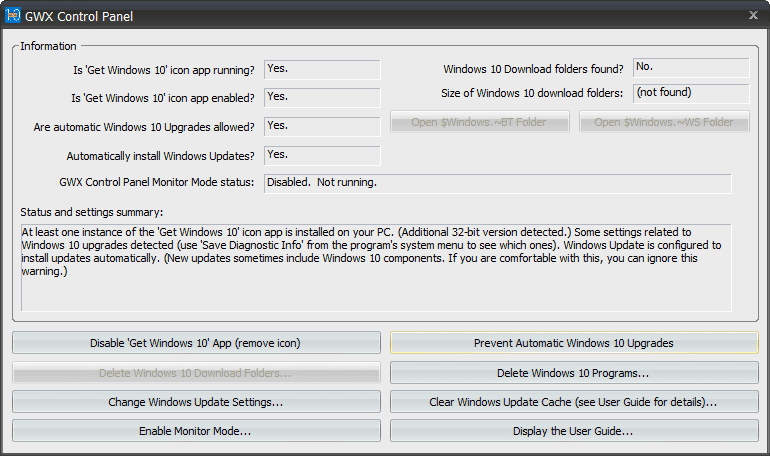Click the '(not found)' size field
The width and height of the screenshot is (770, 456).
point(691,93)
